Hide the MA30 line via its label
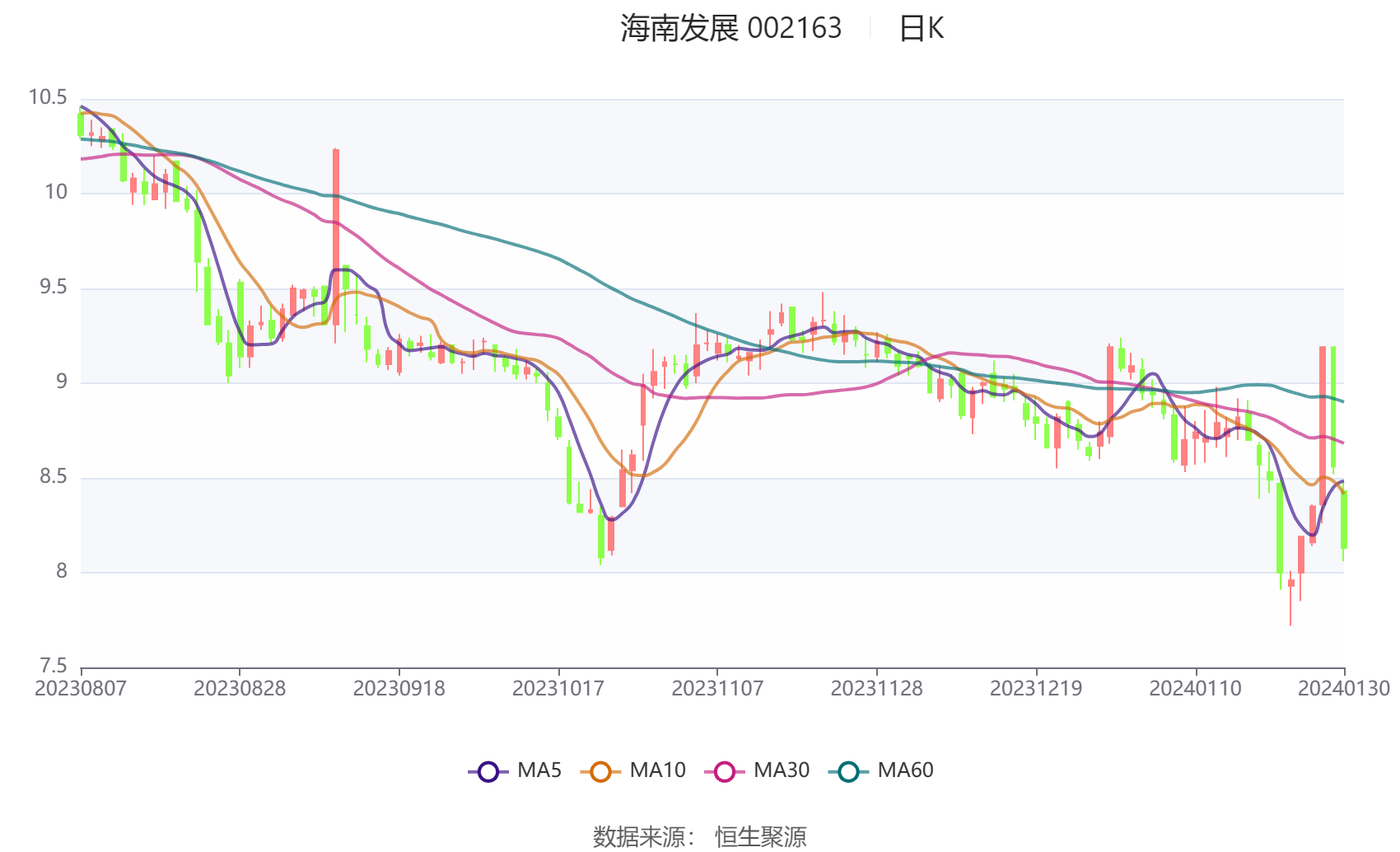This screenshot has width=1400, height=852. coord(782,770)
